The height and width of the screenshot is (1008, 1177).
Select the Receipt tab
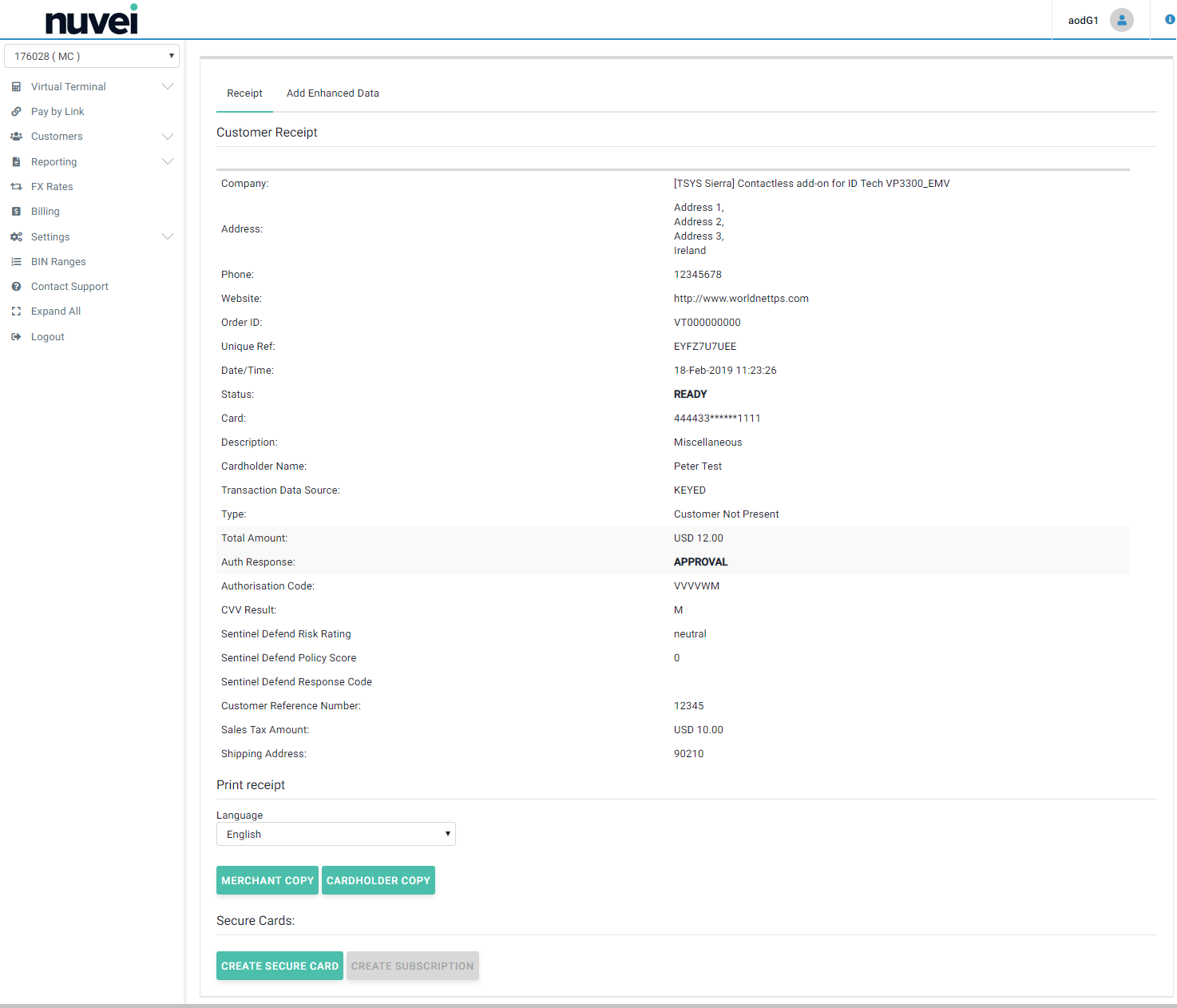pos(244,93)
